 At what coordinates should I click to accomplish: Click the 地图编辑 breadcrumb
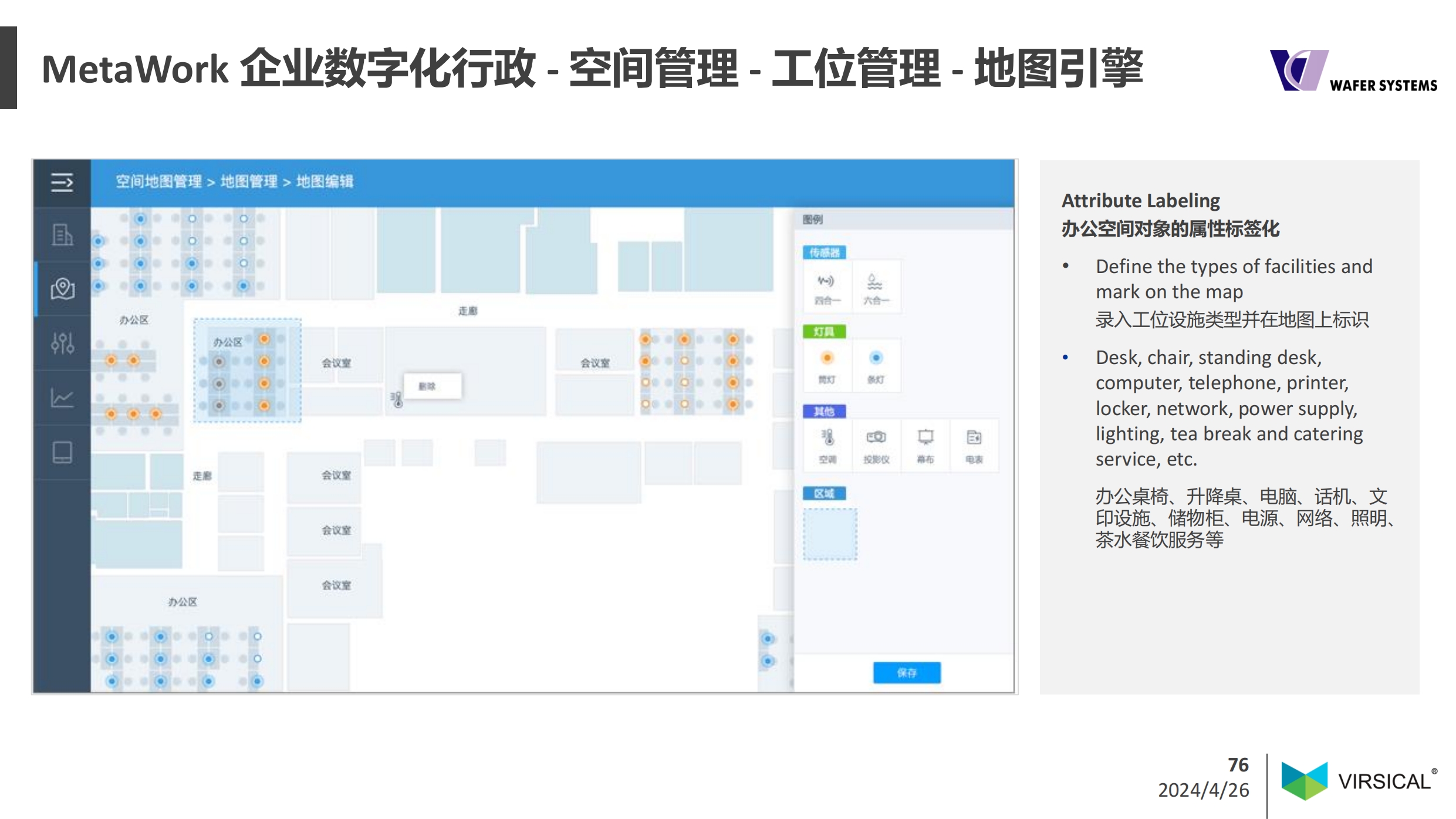pyautogui.click(x=325, y=182)
